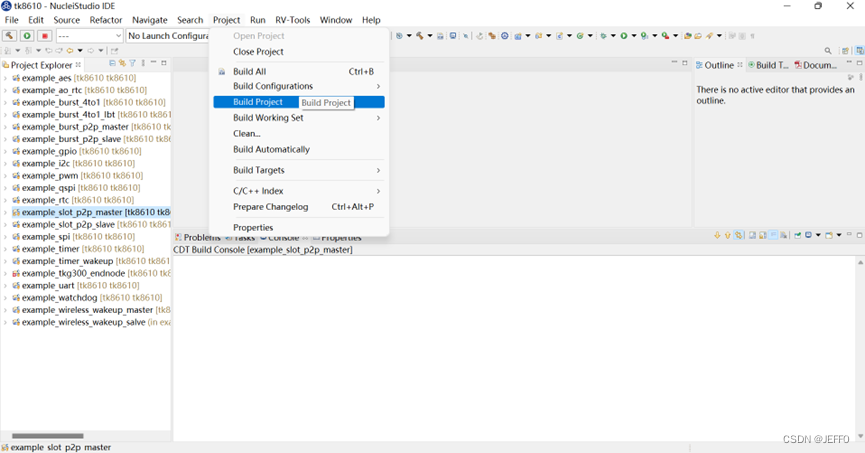Click the green Run icon in main toolbar

point(624,36)
